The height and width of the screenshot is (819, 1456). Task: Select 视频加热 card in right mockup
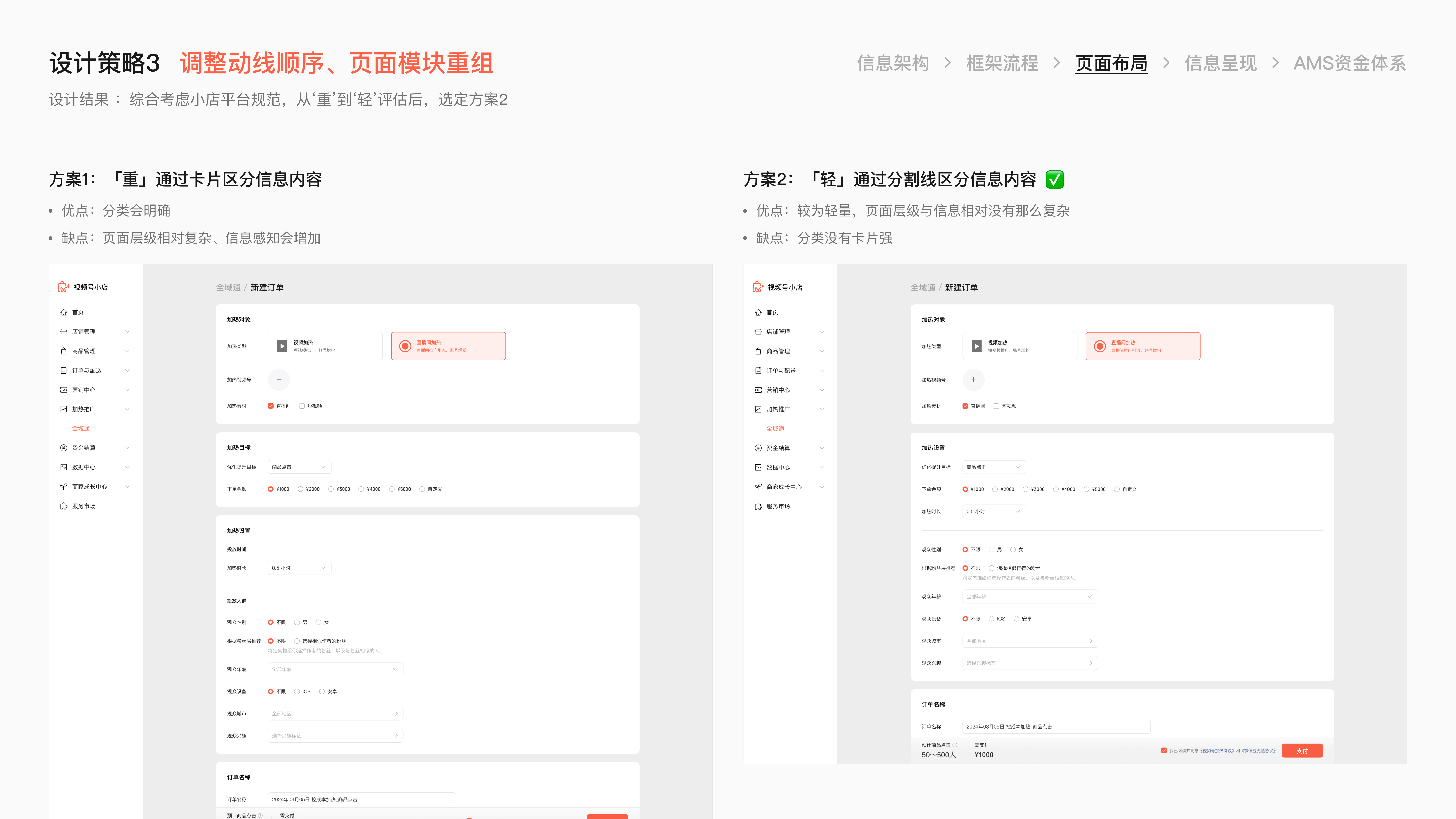[x=1020, y=346]
